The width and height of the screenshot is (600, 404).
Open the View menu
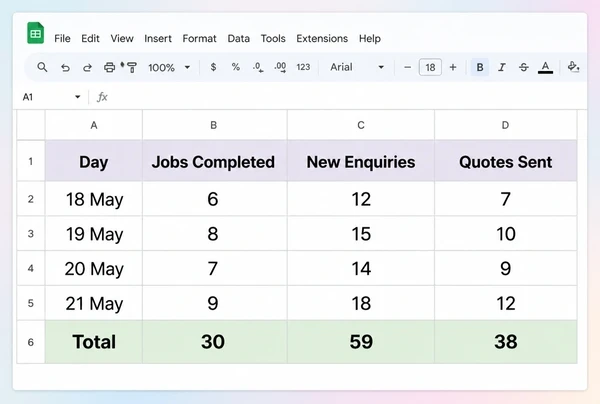click(x=122, y=39)
